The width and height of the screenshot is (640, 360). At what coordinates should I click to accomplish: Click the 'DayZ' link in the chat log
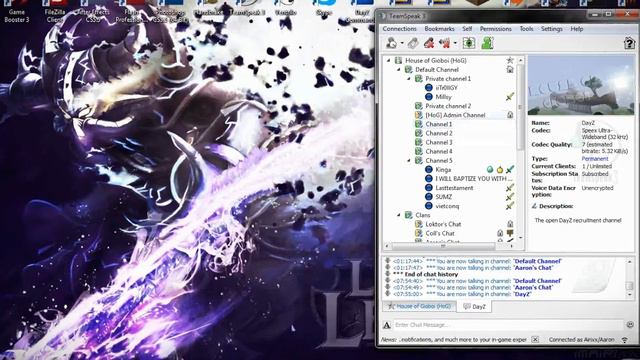pyautogui.click(x=522, y=294)
